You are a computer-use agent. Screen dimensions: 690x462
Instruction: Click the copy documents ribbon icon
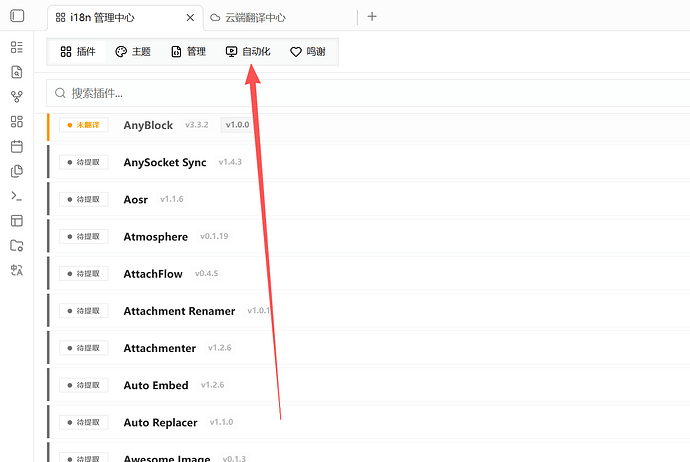point(17,171)
